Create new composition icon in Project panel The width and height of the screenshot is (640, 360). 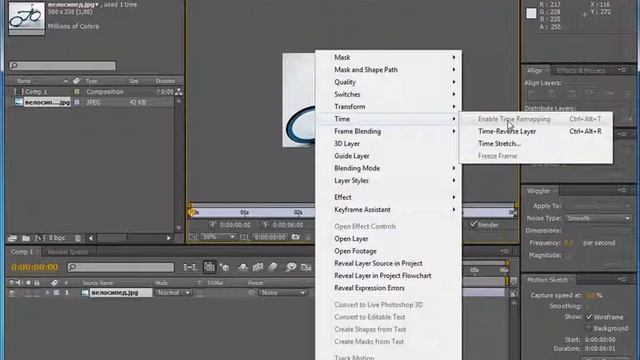(x=40, y=238)
